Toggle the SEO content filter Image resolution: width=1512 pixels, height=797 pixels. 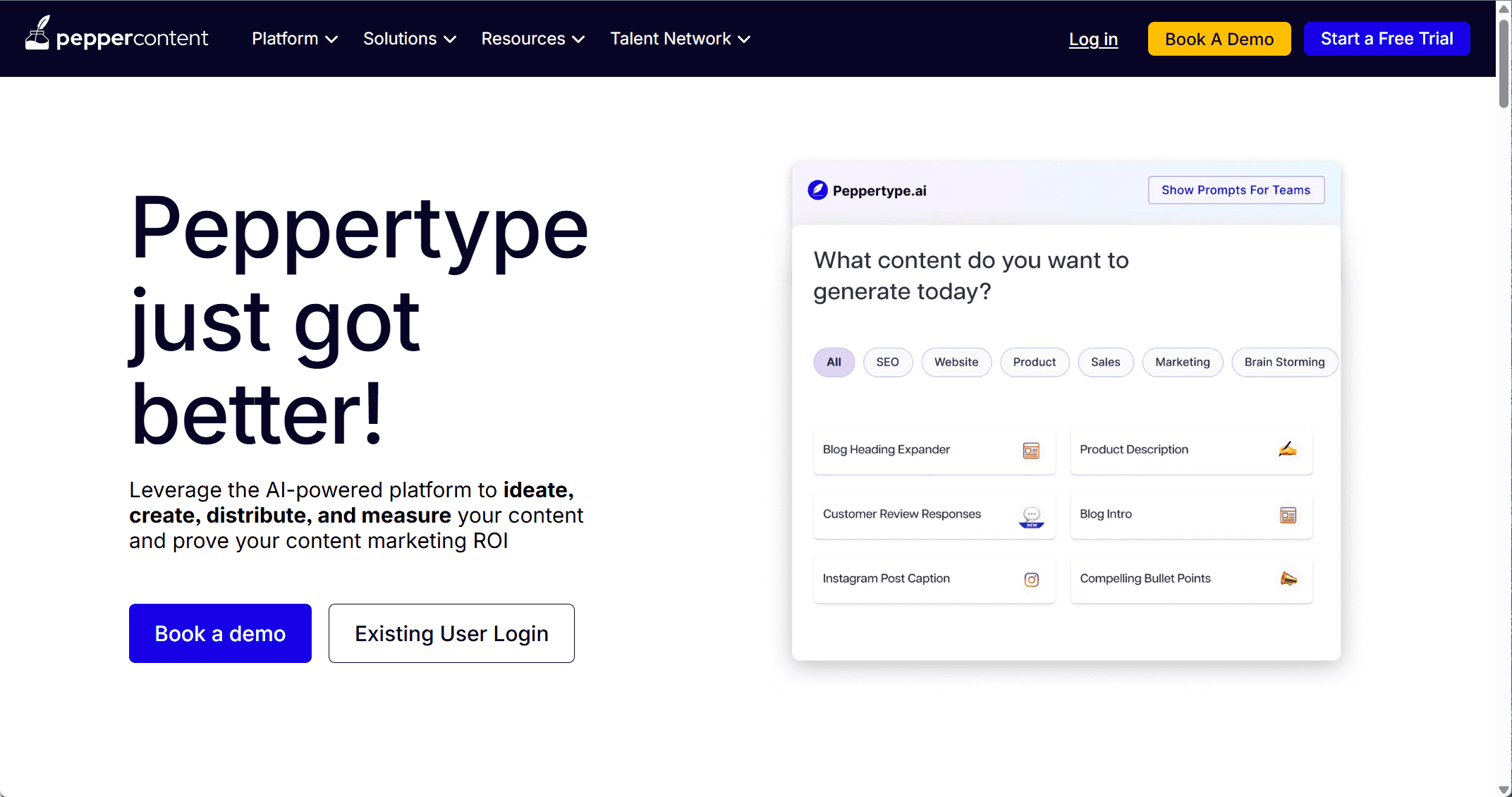point(887,362)
